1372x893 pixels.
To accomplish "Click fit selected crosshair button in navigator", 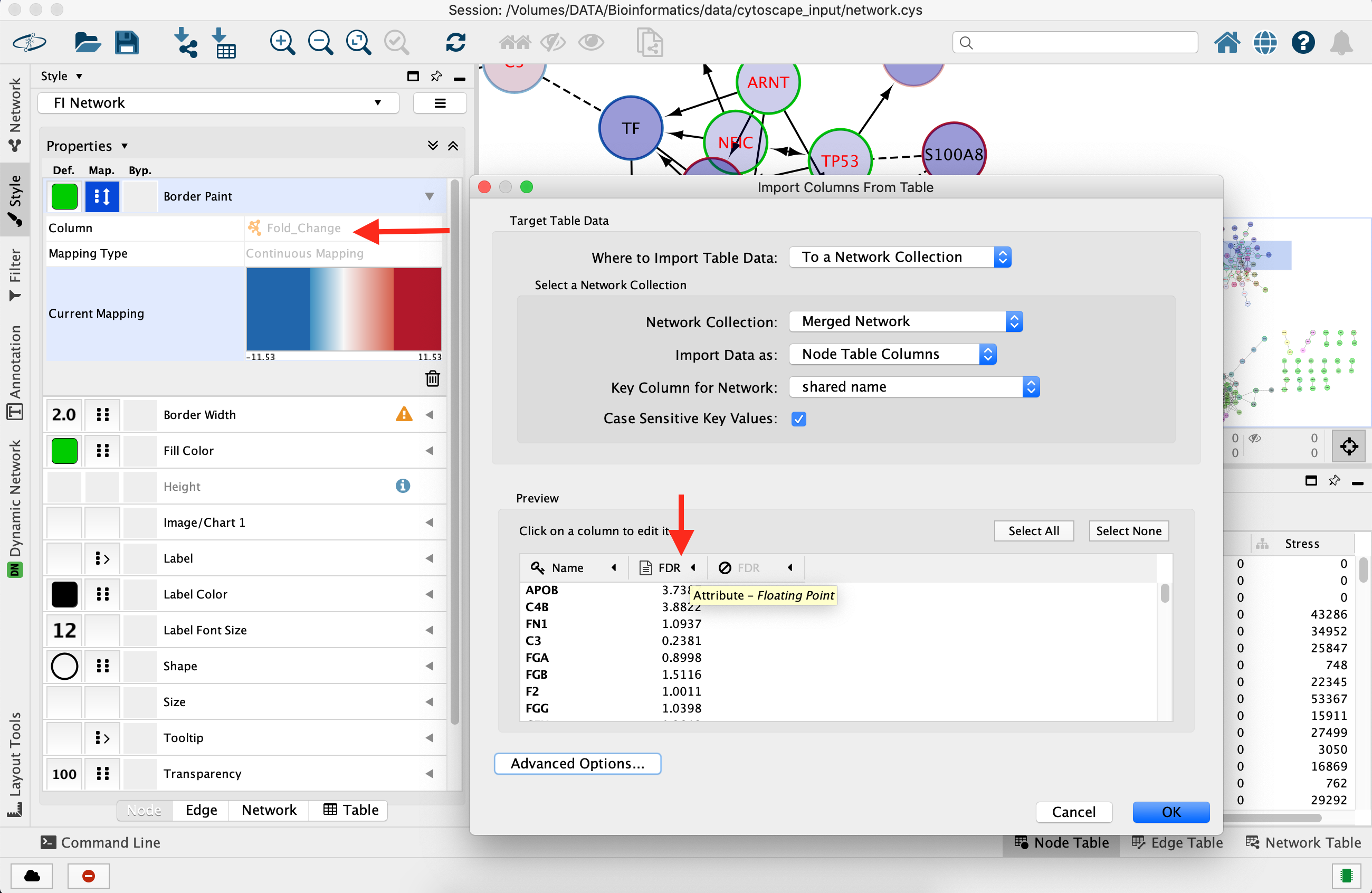I will click(1348, 445).
